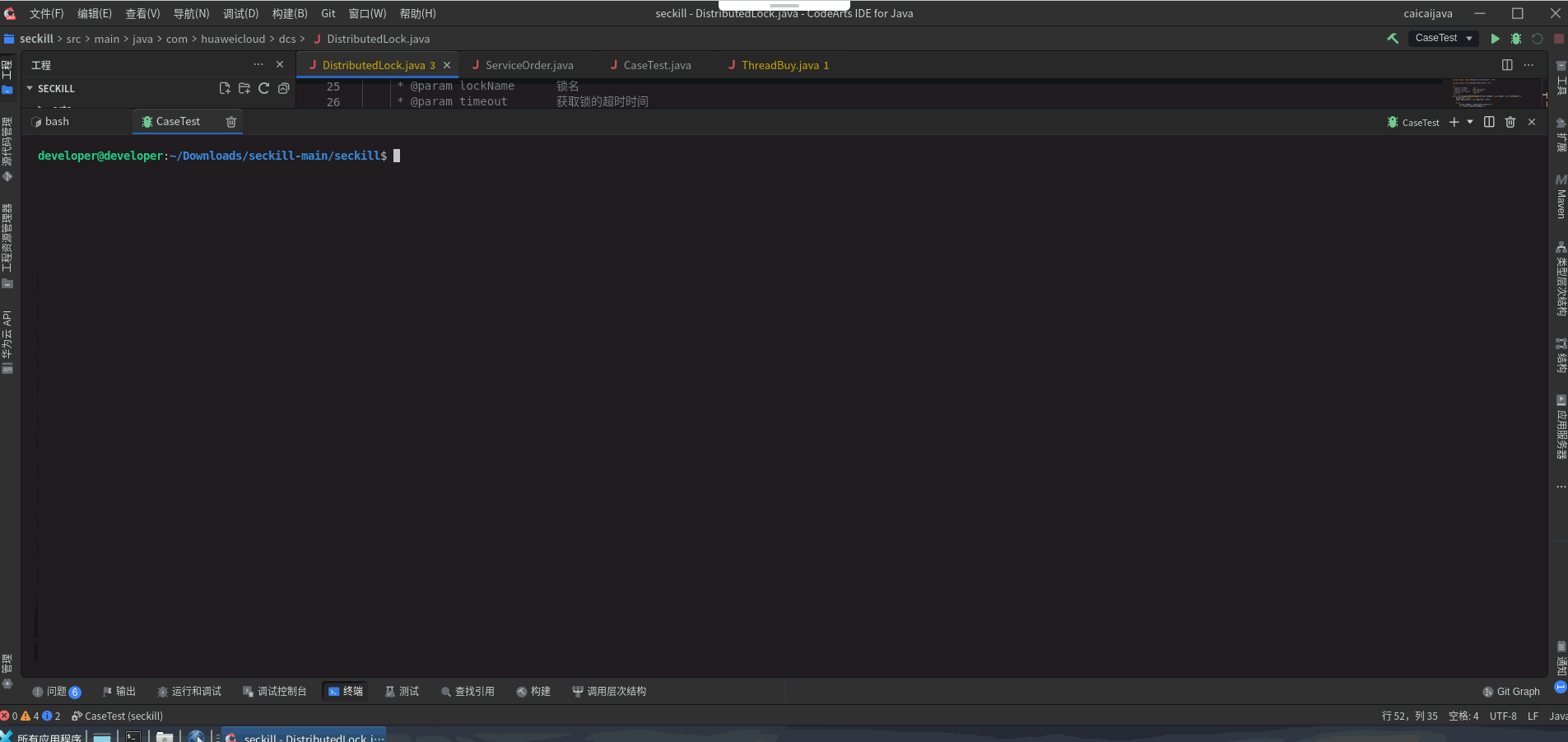Click the new folder icon in SECKILL header

point(244,88)
